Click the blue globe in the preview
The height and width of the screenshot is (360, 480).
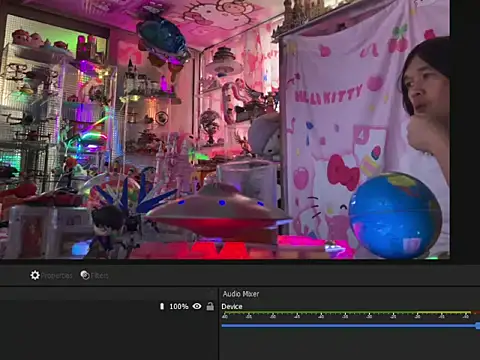pyautogui.click(x=395, y=215)
